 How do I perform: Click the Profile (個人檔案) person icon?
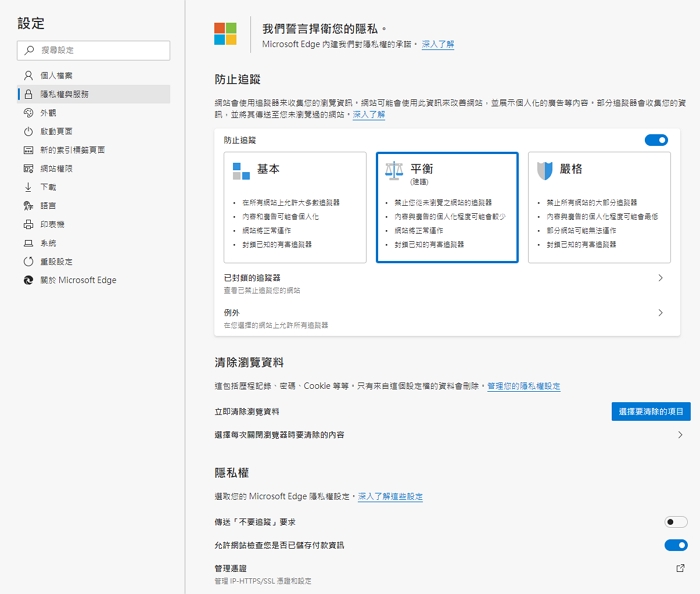[x=28, y=75]
